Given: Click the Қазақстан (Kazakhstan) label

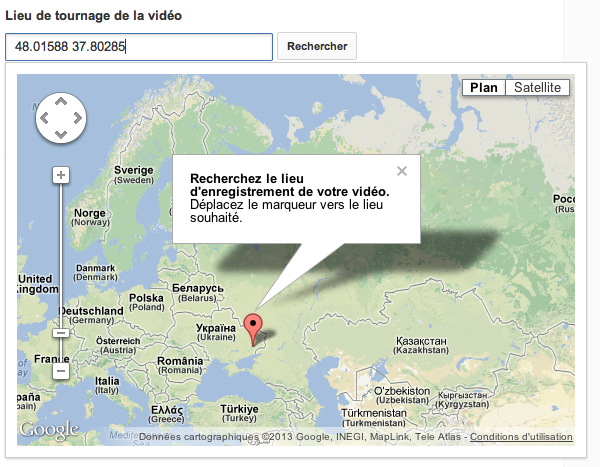Looking at the screenshot, I should click(421, 345).
